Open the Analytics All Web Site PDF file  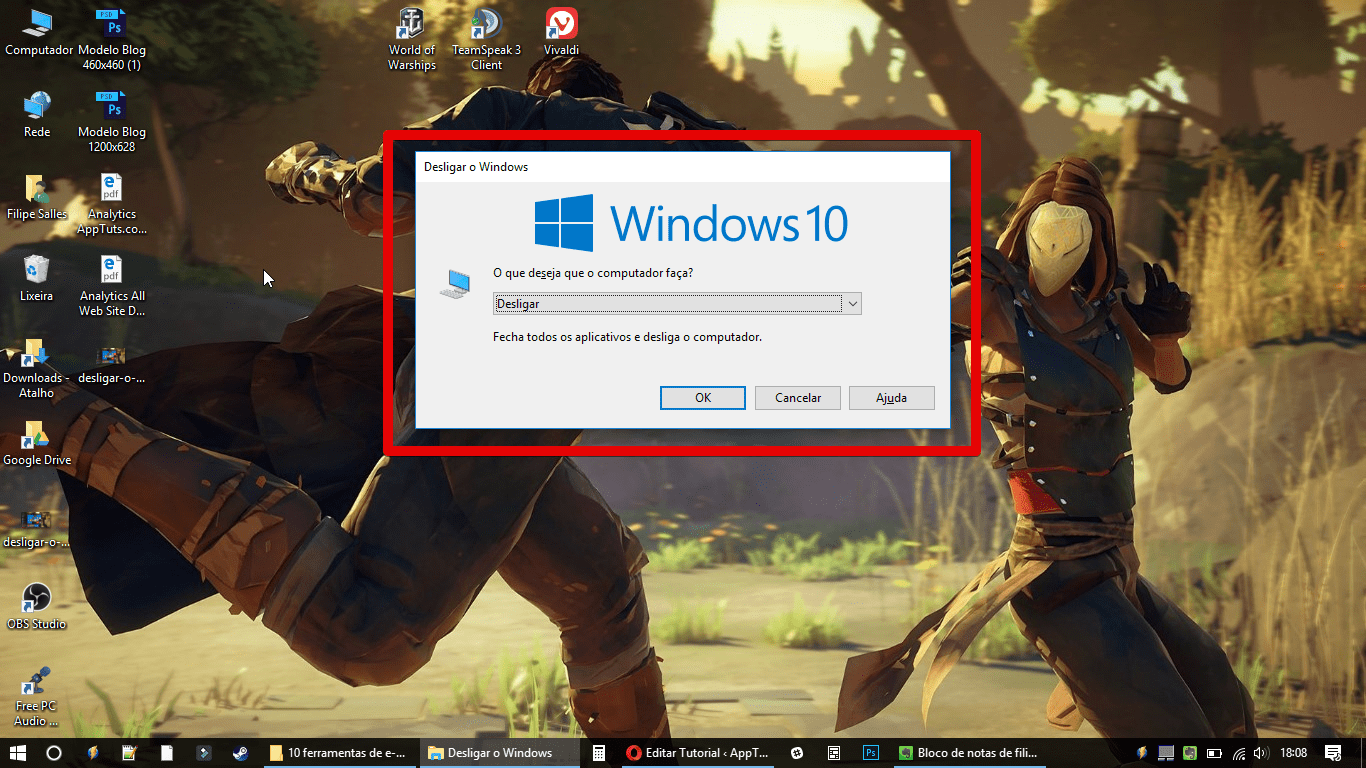click(112, 285)
